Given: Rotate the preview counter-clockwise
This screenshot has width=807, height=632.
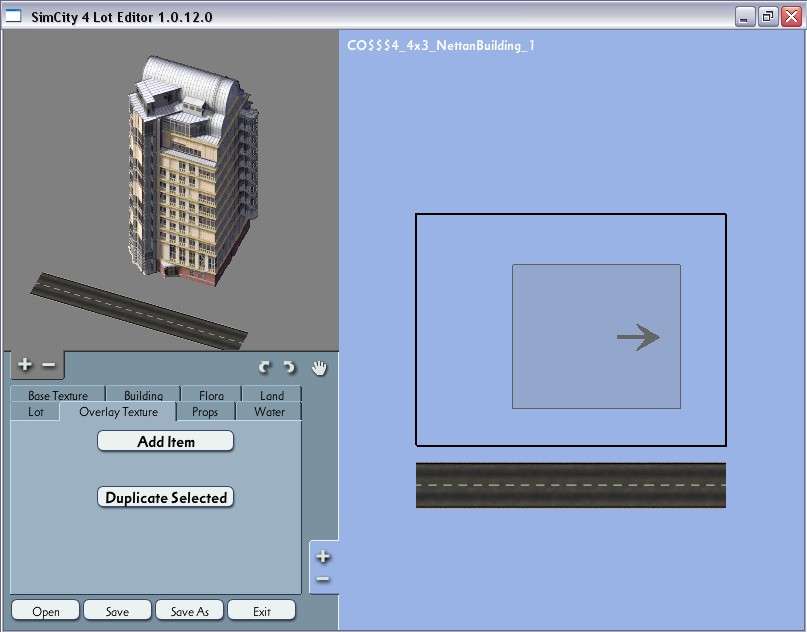Looking at the screenshot, I should coord(265,367).
